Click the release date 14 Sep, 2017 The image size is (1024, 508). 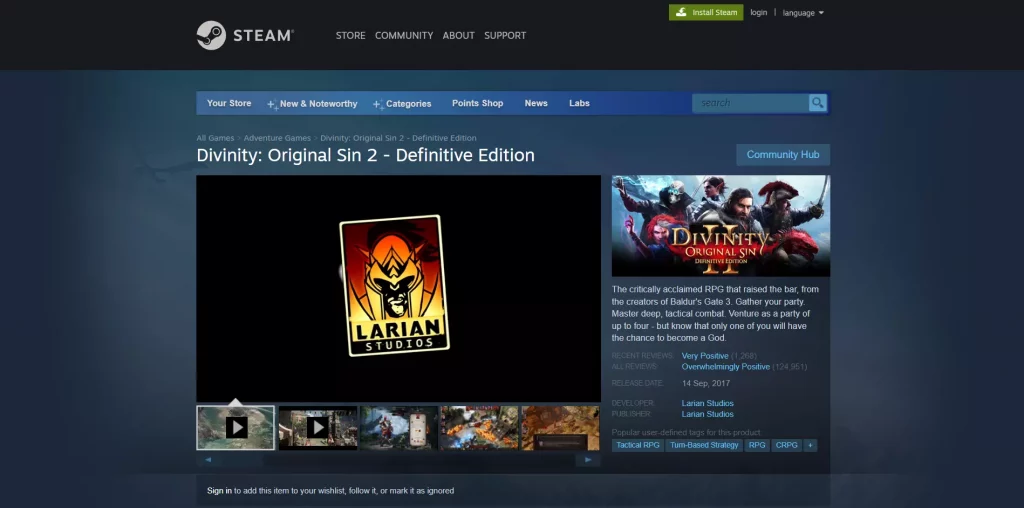point(706,383)
